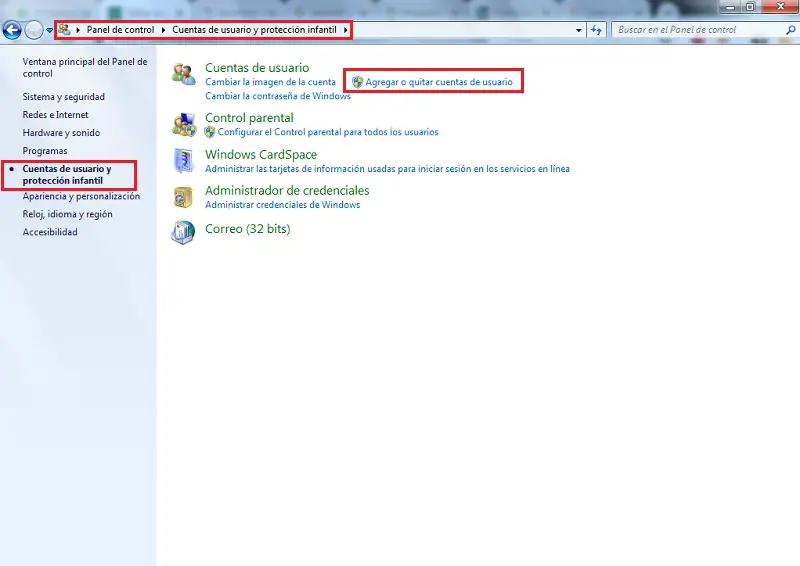Select Hardware y sonido
The image size is (800, 566).
tap(61, 133)
